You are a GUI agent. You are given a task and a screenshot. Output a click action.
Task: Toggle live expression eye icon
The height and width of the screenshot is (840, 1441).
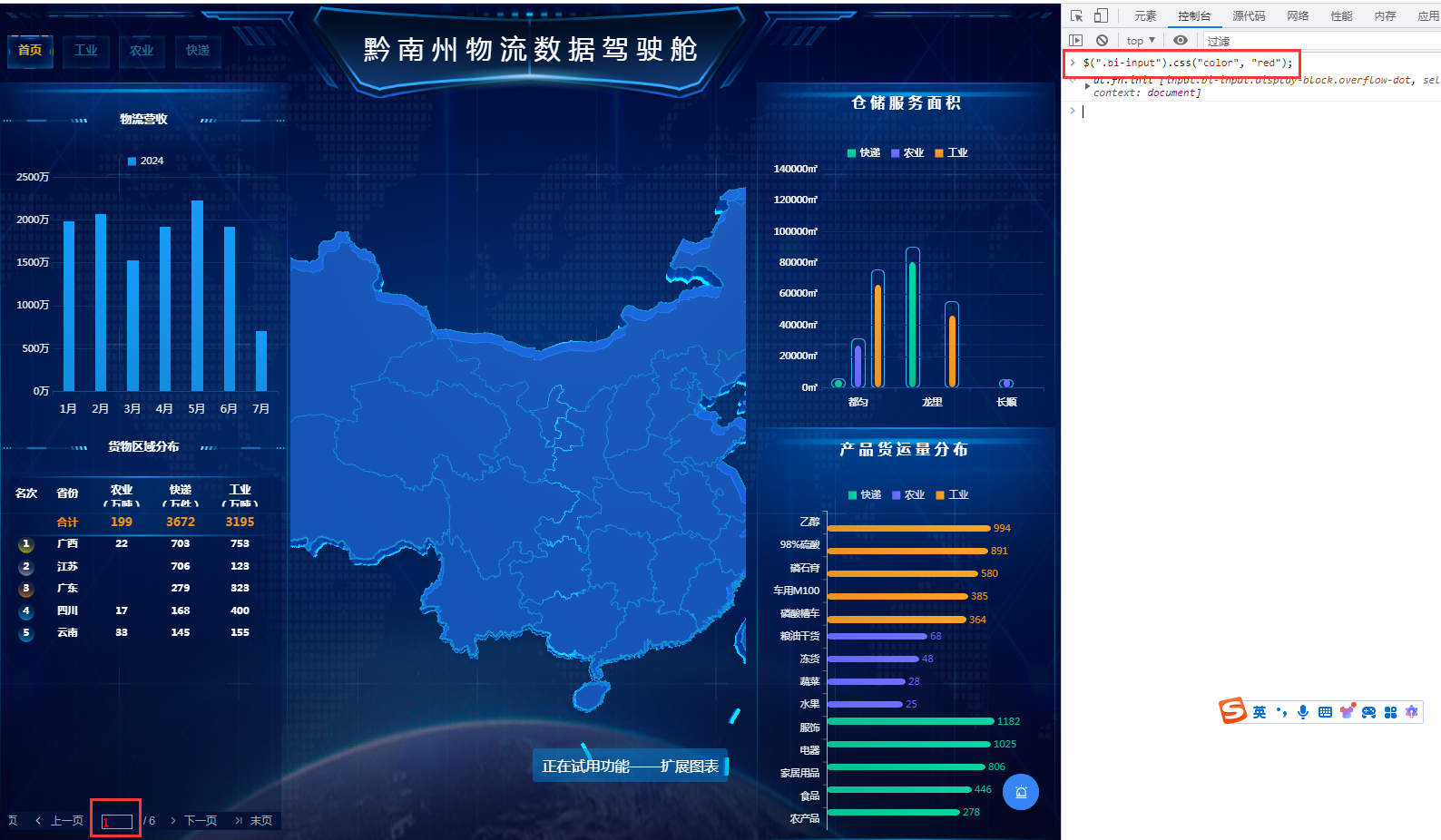pyautogui.click(x=1181, y=40)
